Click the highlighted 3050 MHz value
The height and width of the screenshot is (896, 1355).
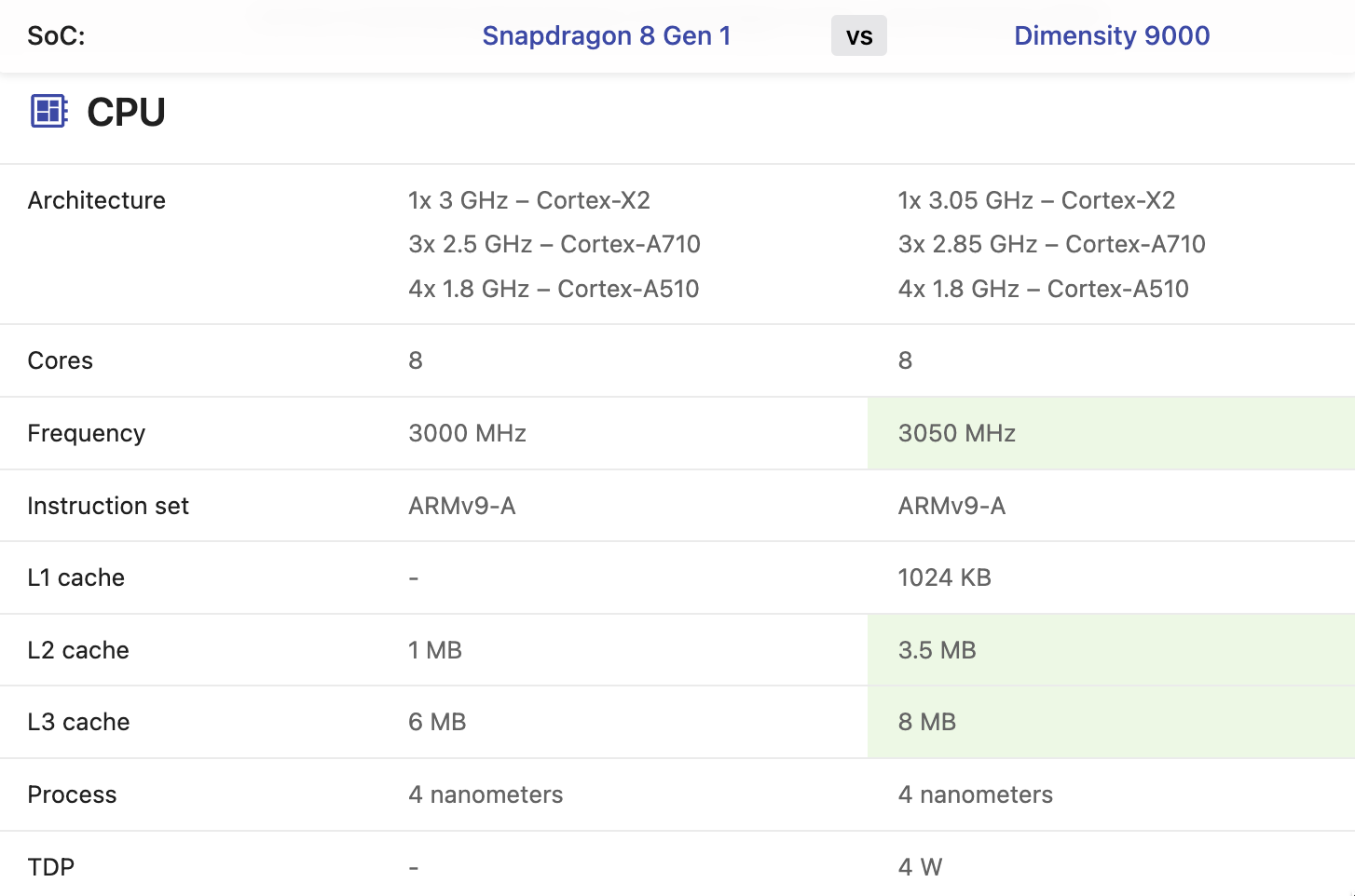click(957, 433)
